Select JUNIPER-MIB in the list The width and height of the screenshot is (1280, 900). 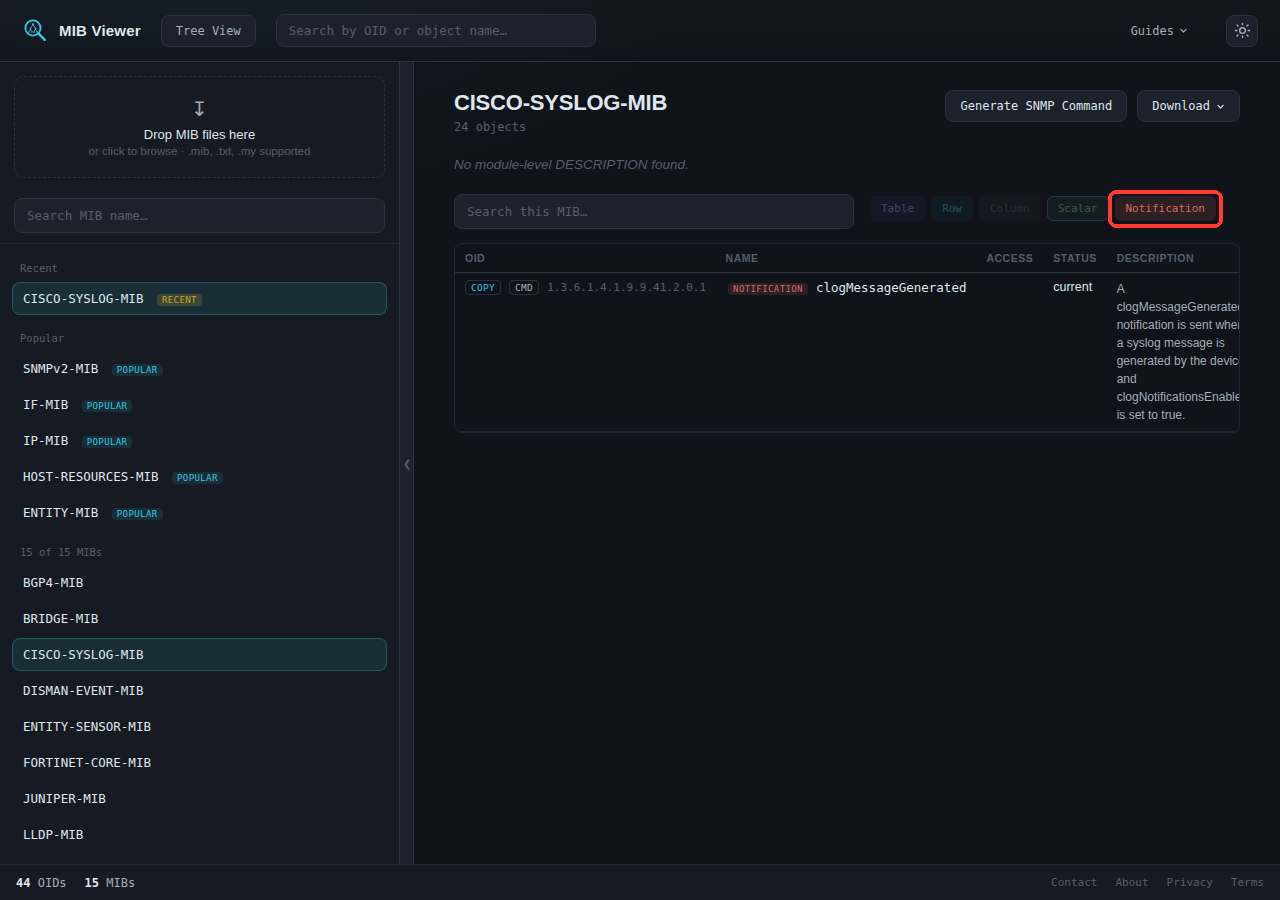tap(199, 799)
